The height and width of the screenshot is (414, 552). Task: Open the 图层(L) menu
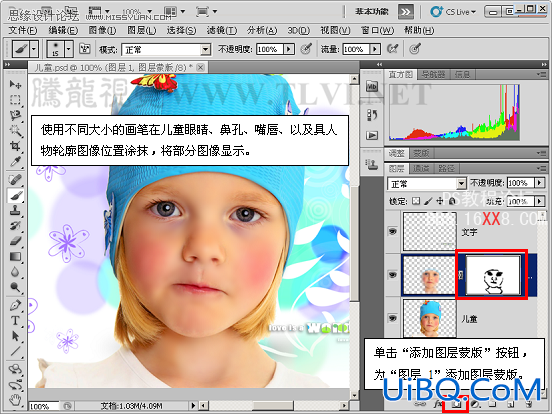coord(142,31)
